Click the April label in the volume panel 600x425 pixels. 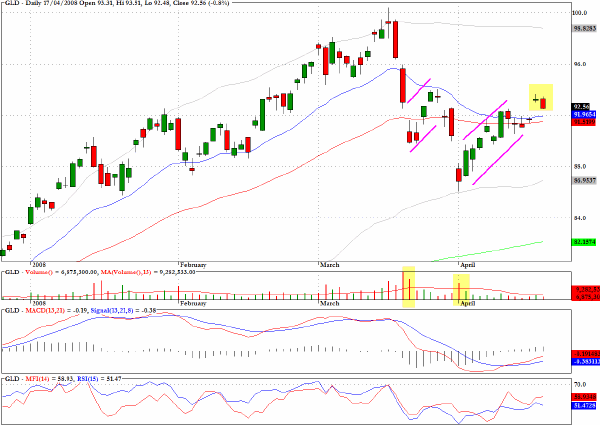coord(468,303)
